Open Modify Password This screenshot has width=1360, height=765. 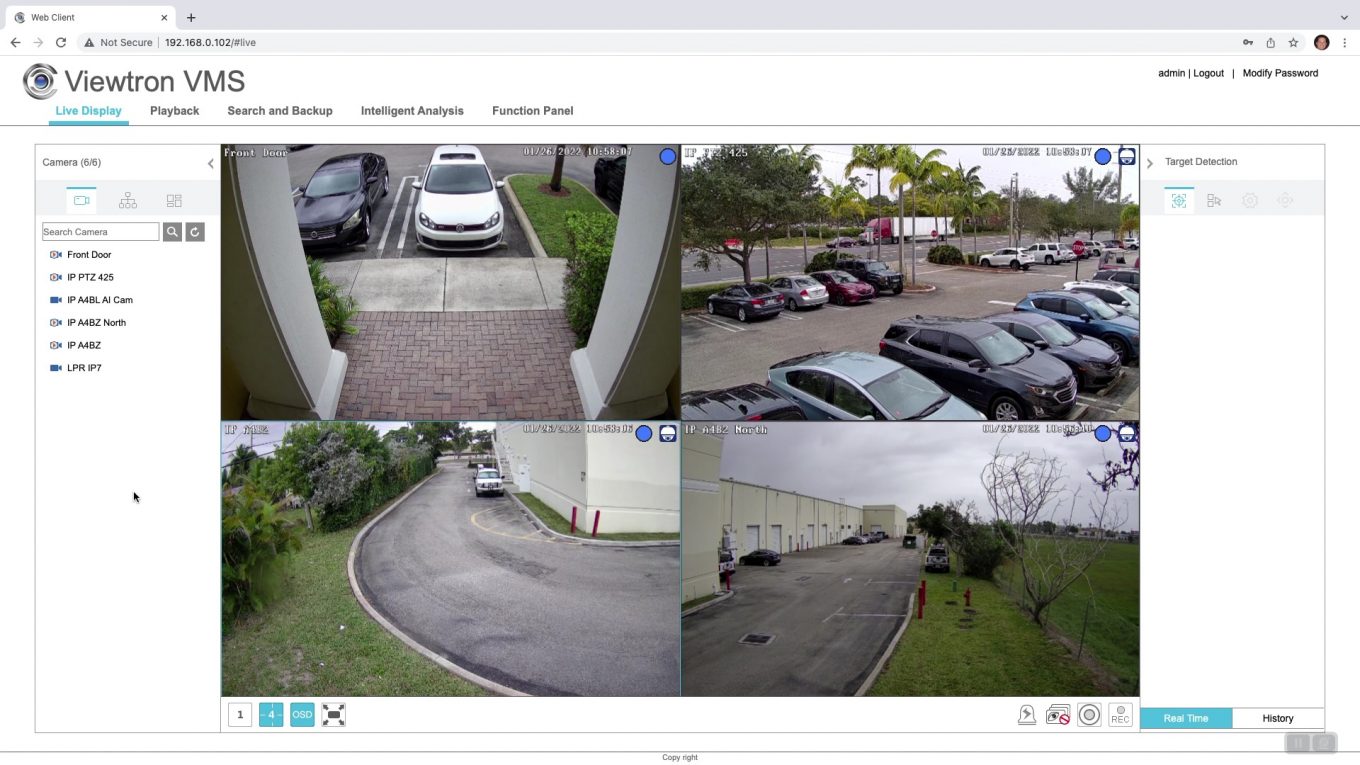coord(1280,72)
